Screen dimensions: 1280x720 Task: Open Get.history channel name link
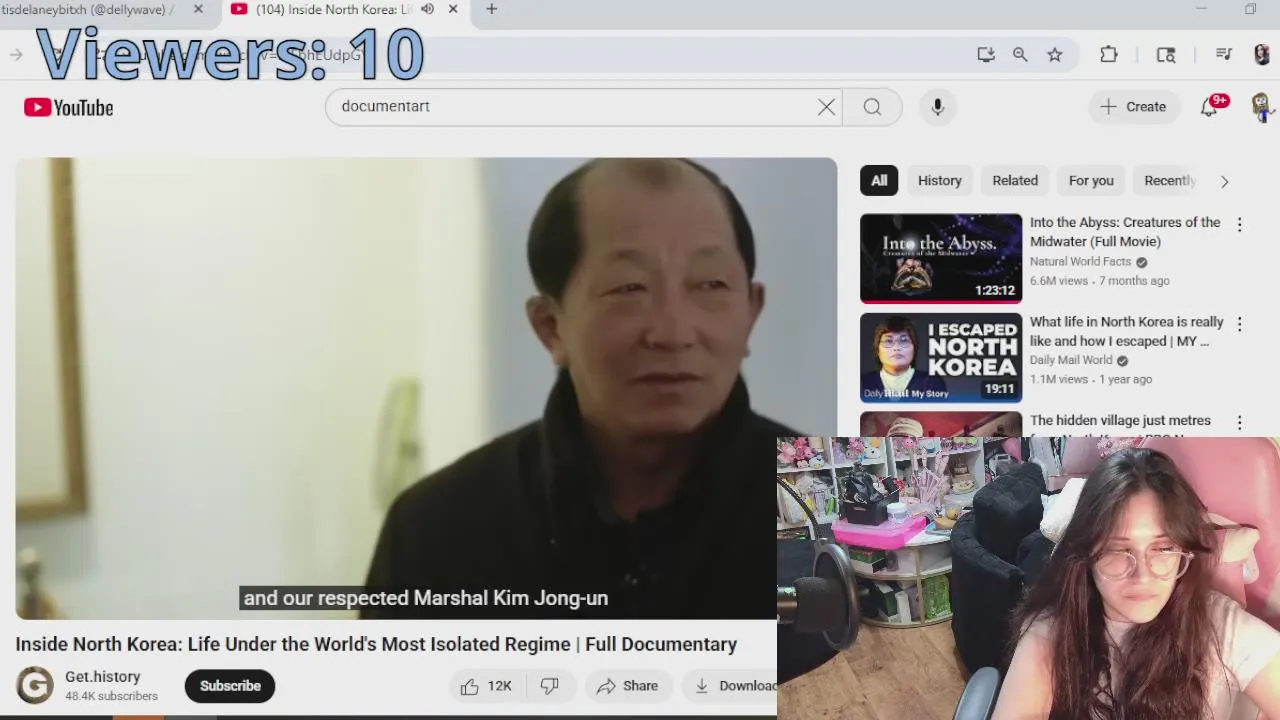click(103, 677)
